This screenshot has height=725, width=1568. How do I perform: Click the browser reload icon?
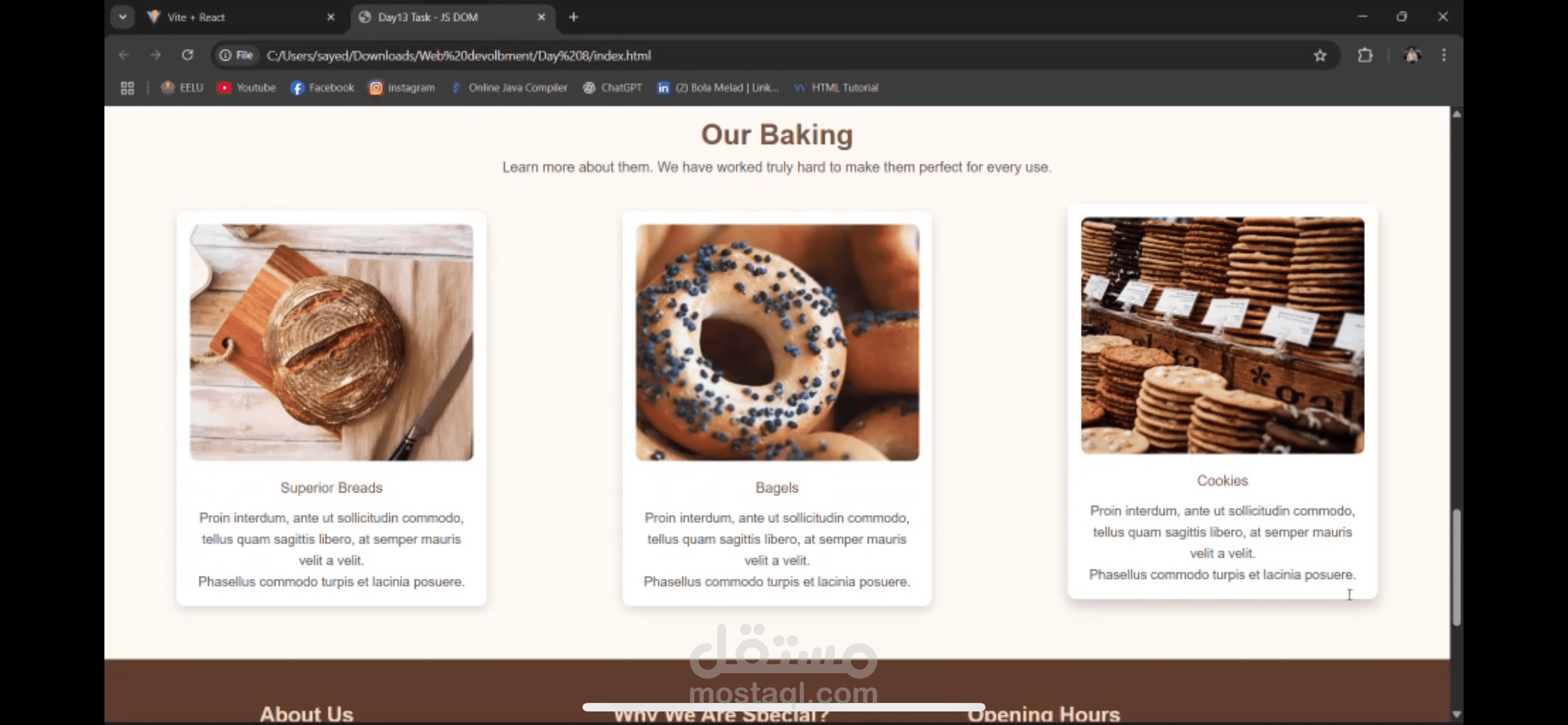pyautogui.click(x=187, y=55)
